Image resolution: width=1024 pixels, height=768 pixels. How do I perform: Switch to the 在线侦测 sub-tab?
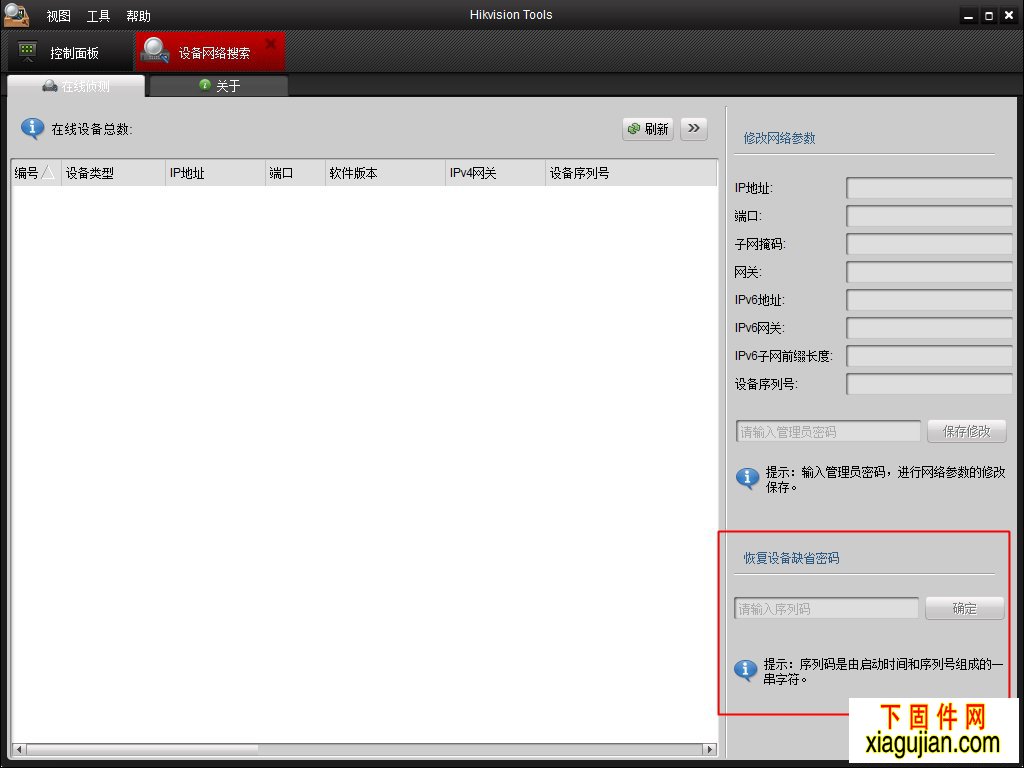[76, 86]
